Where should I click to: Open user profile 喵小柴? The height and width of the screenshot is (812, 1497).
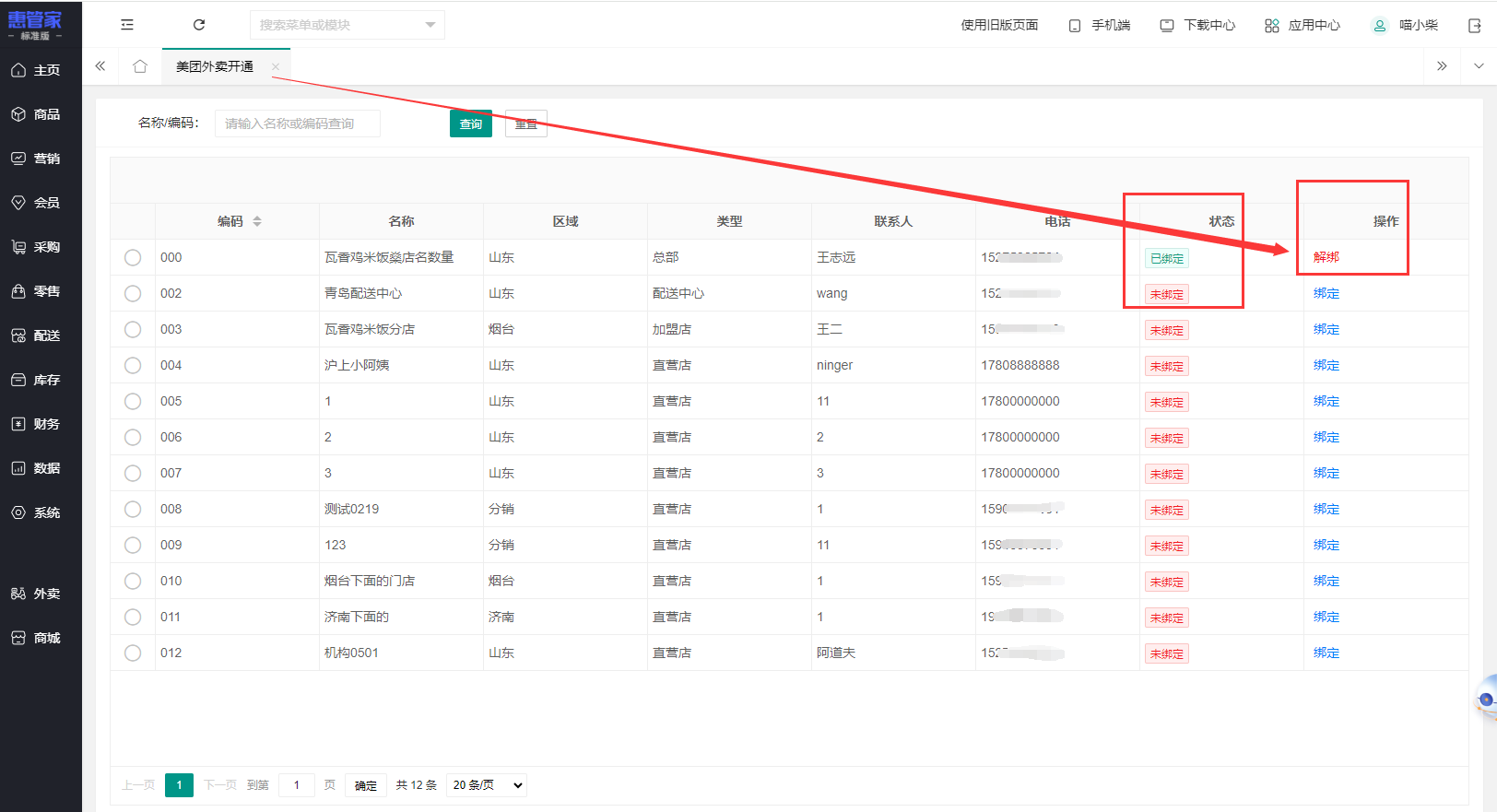point(1406,25)
